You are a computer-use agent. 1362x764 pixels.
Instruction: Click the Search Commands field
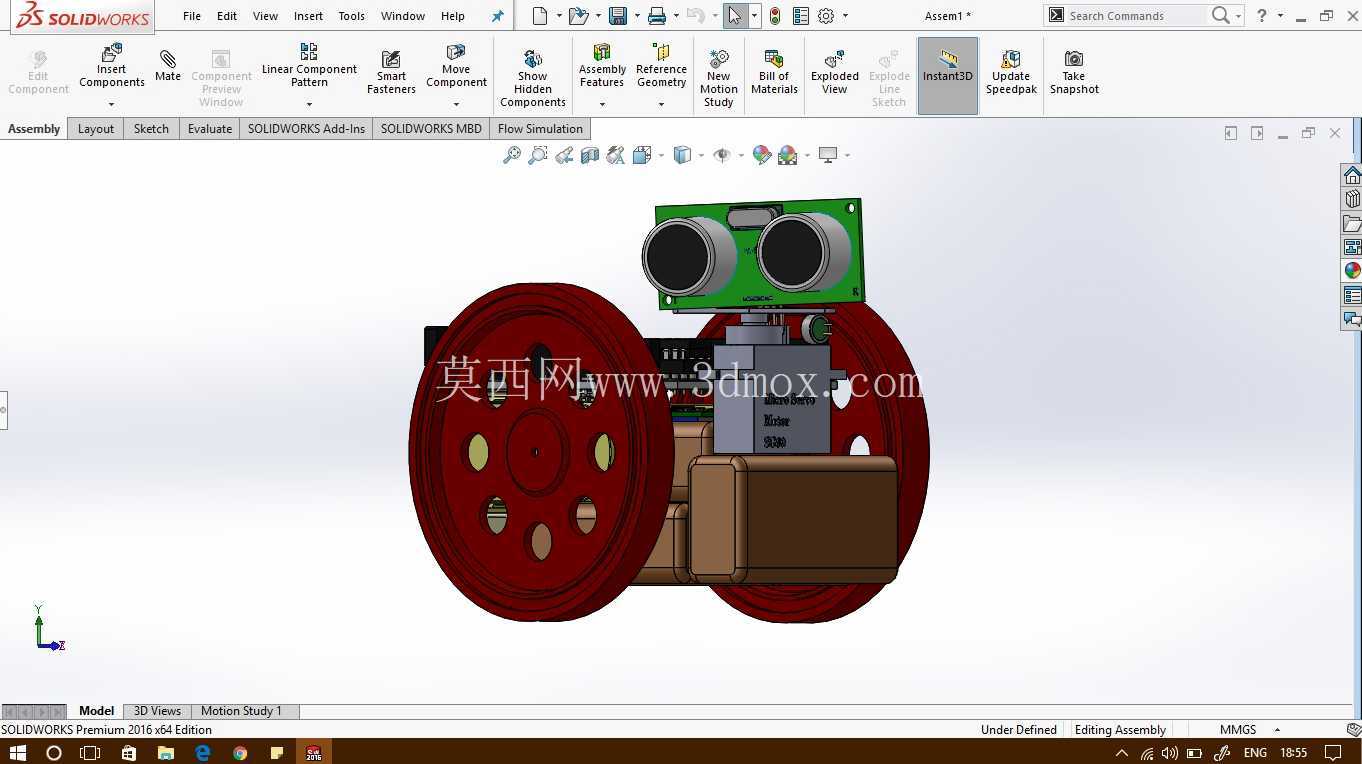click(x=1137, y=16)
